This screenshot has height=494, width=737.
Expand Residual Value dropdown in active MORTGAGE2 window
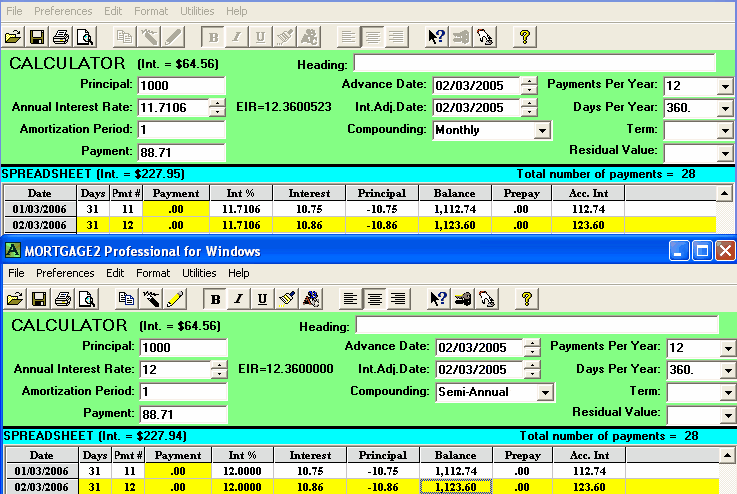tap(726, 414)
